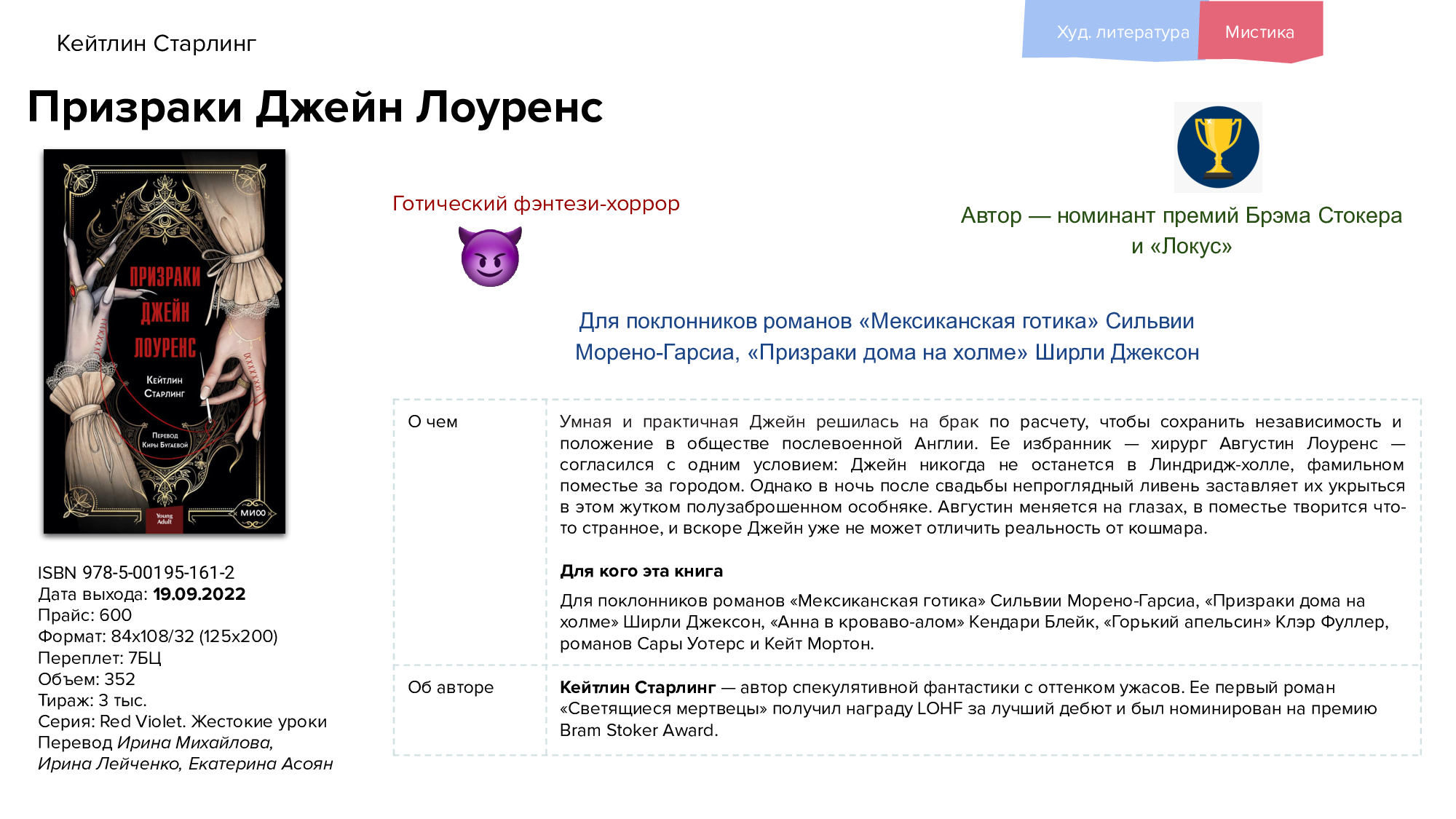Click the Для кого эта книга heading
This screenshot has height=819, width=1456.
[x=641, y=571]
